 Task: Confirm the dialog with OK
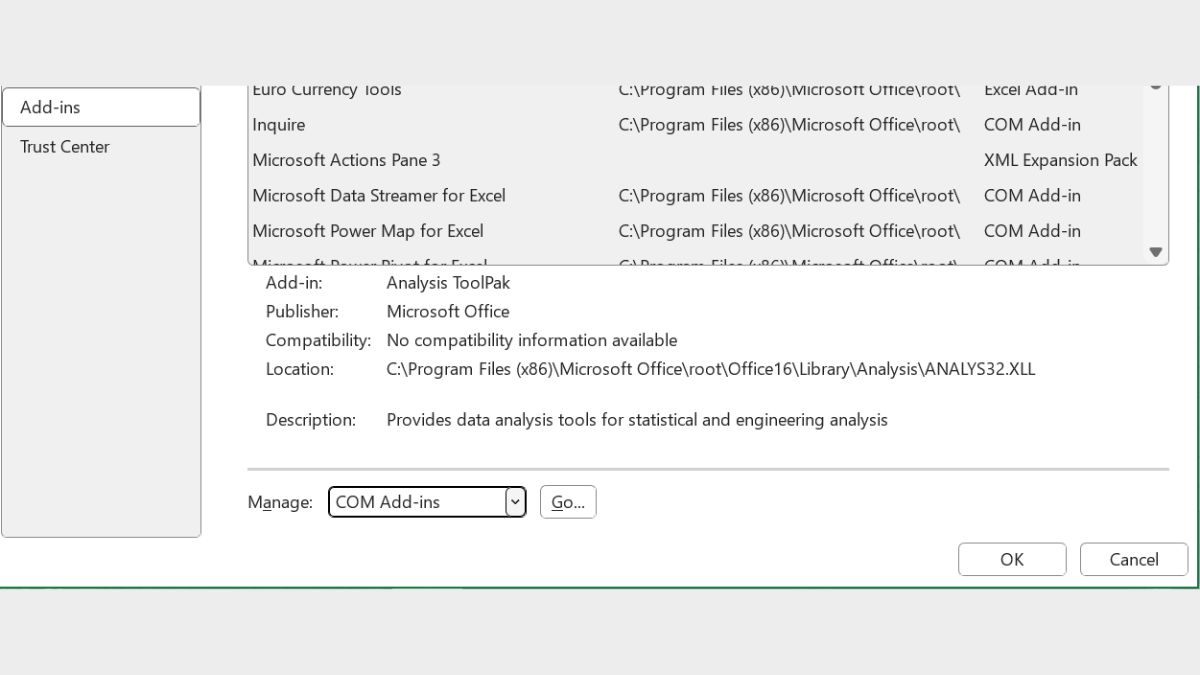pyautogui.click(x=1012, y=560)
